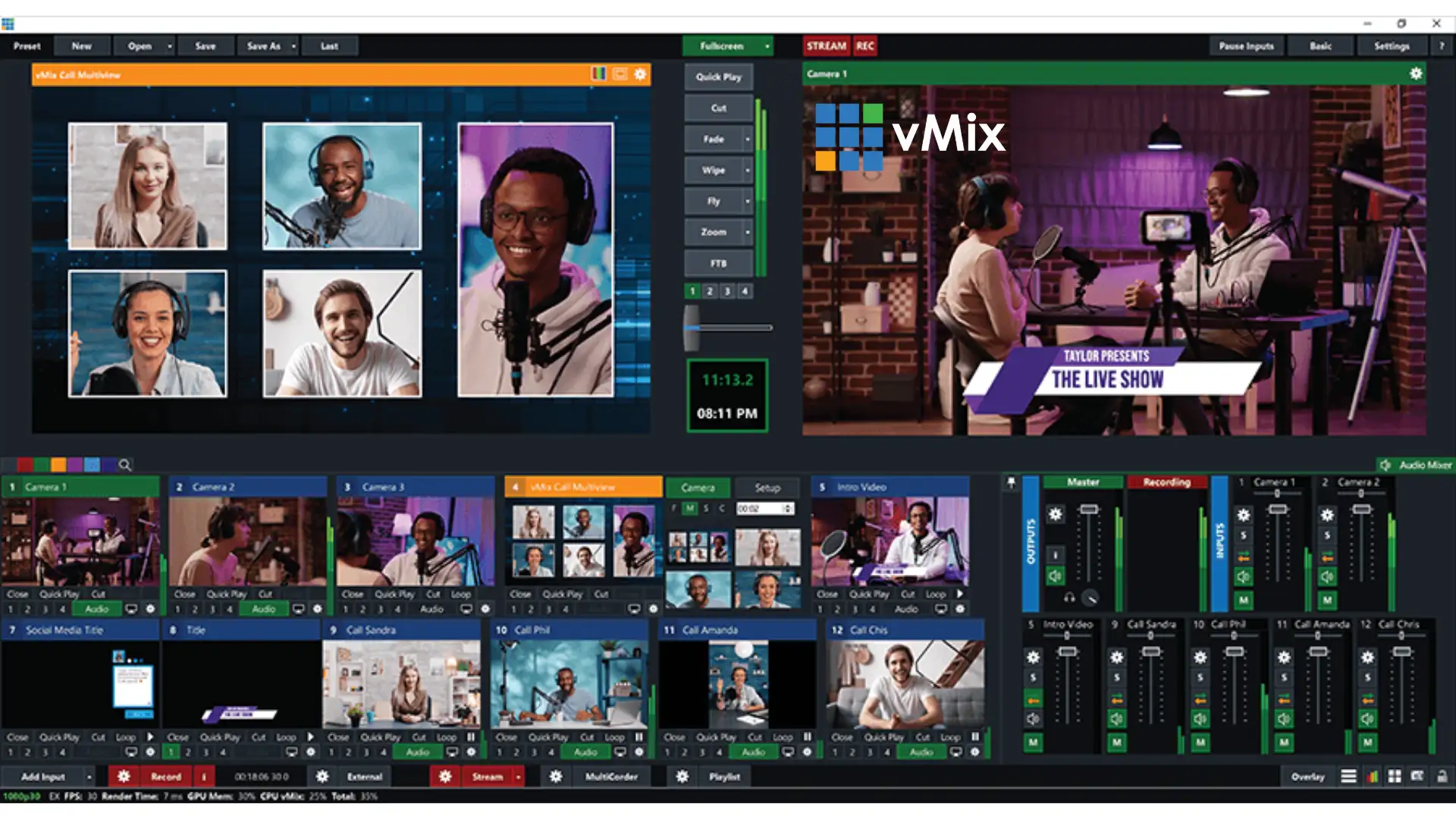The width and height of the screenshot is (1456, 819).
Task: Select the Master output tab
Action: point(1083,482)
